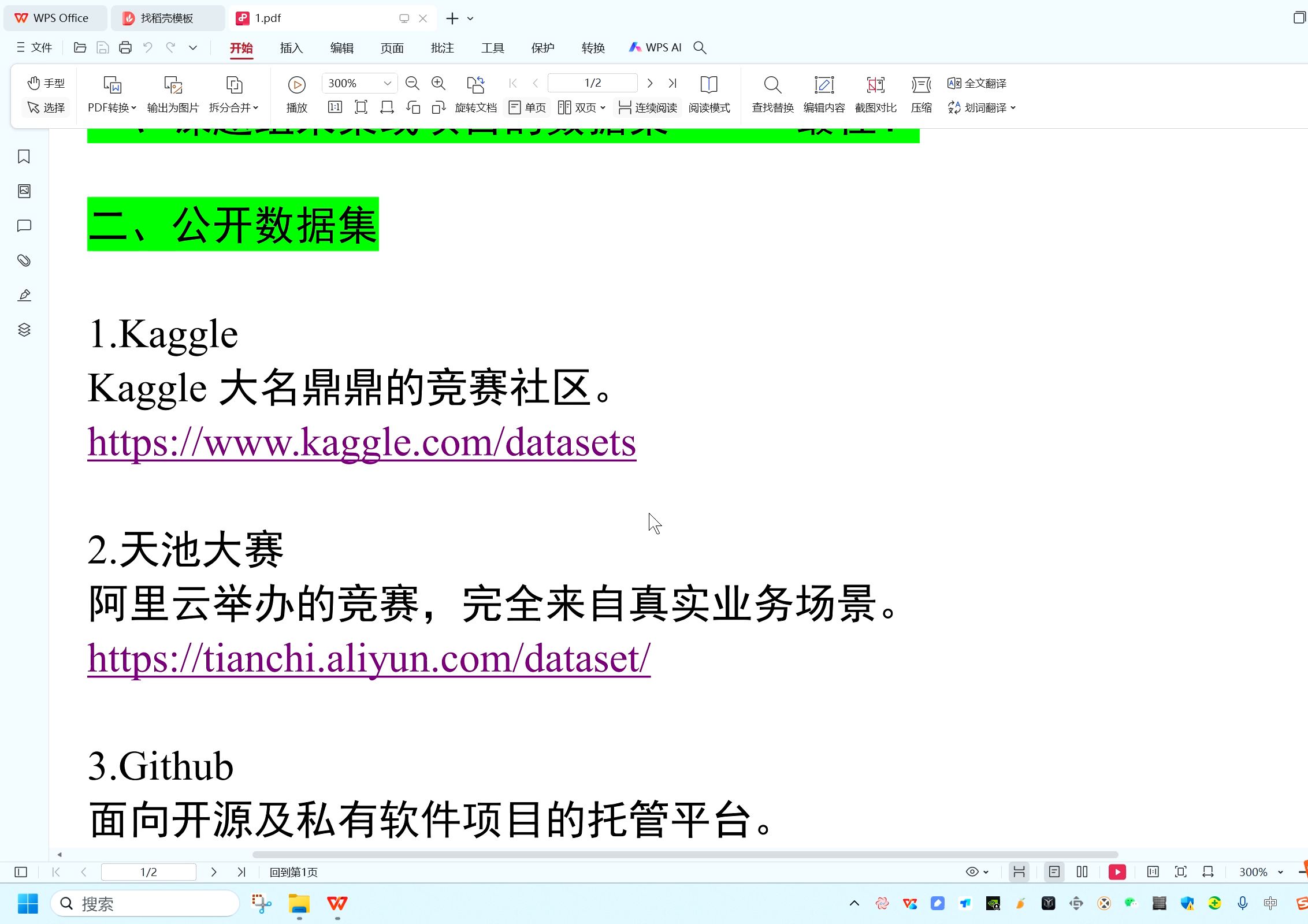Click red play button in status bar
This screenshot has width=1308, height=924.
pyautogui.click(x=1117, y=872)
